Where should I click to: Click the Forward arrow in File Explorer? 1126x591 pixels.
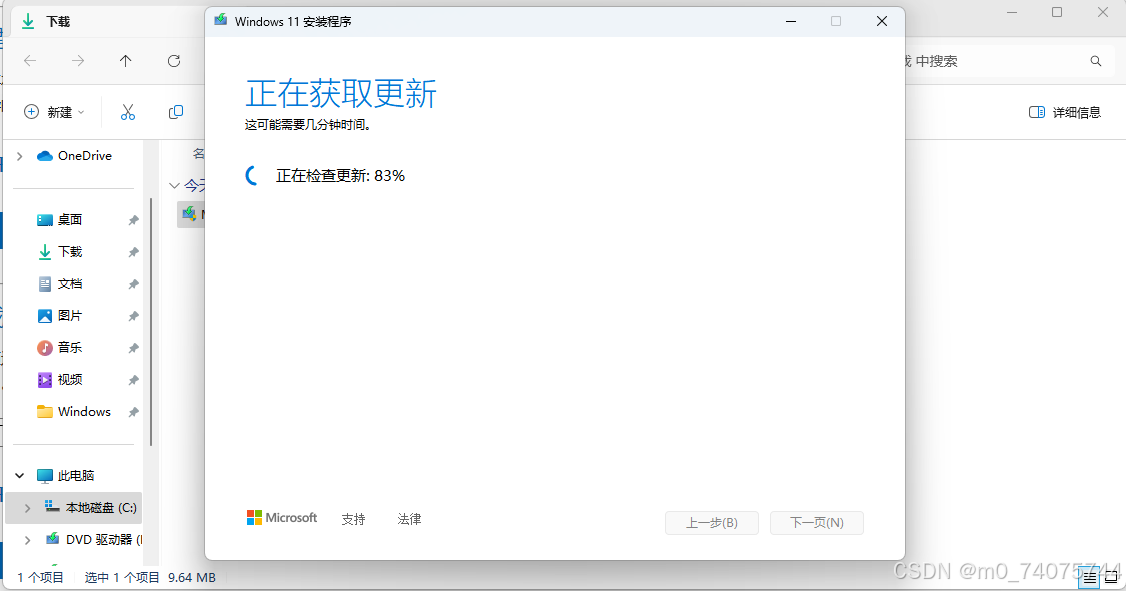coord(78,61)
